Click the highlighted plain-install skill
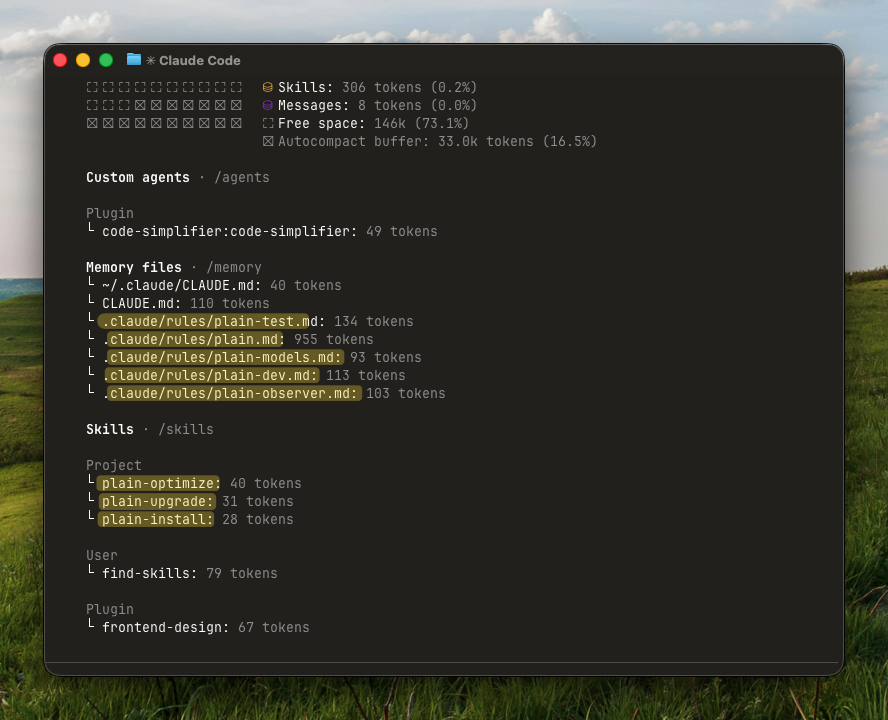 click(x=157, y=520)
